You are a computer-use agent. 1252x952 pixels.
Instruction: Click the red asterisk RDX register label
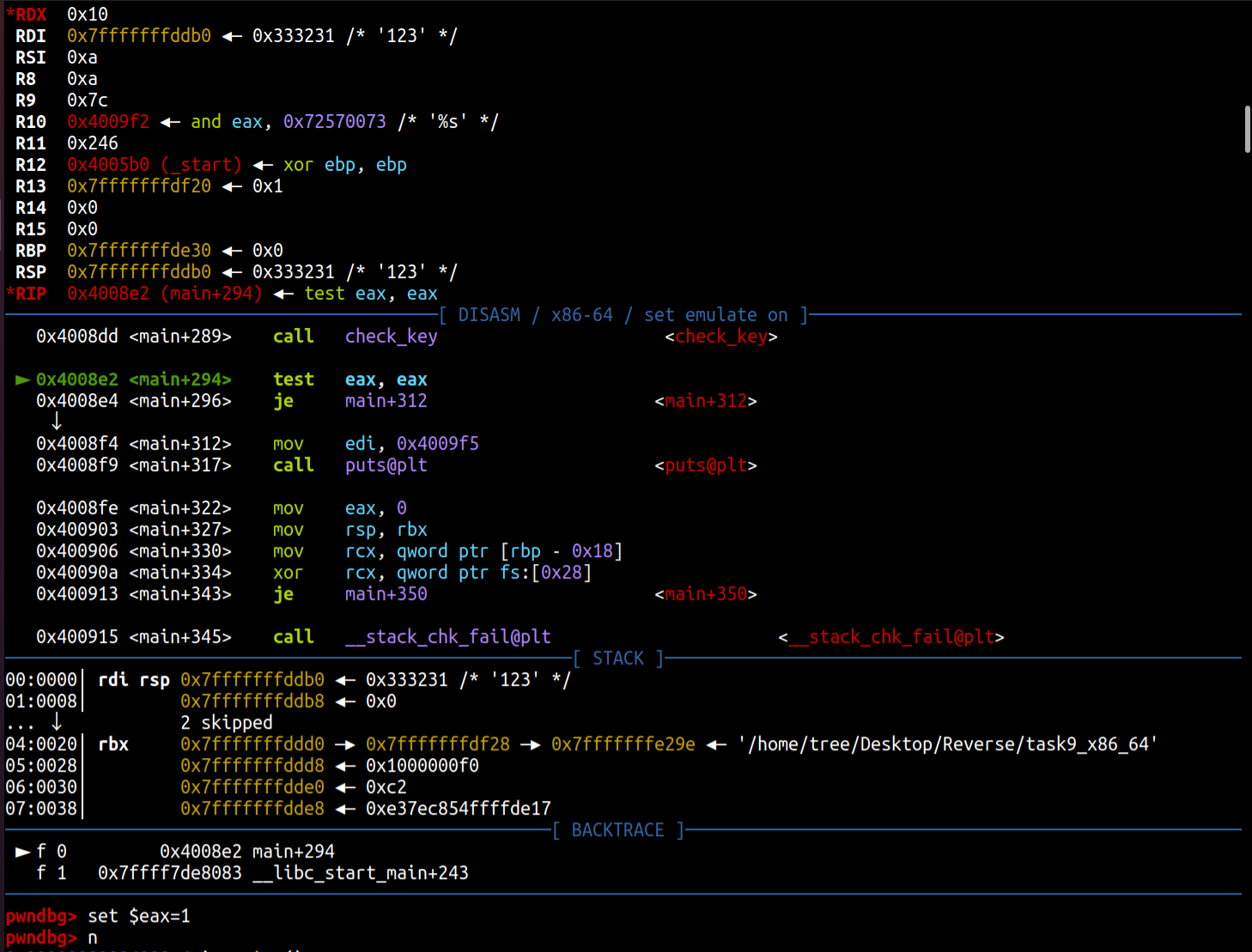pos(26,15)
